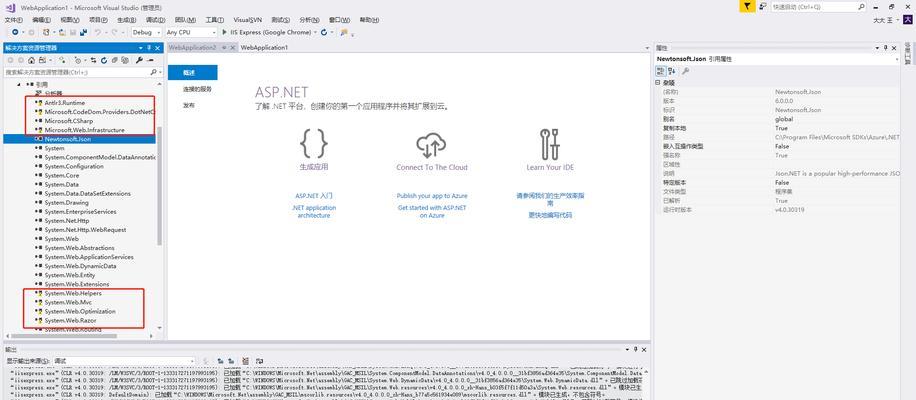
Task: Click Solution Explorer horizontal scrollbar
Action: point(64,336)
